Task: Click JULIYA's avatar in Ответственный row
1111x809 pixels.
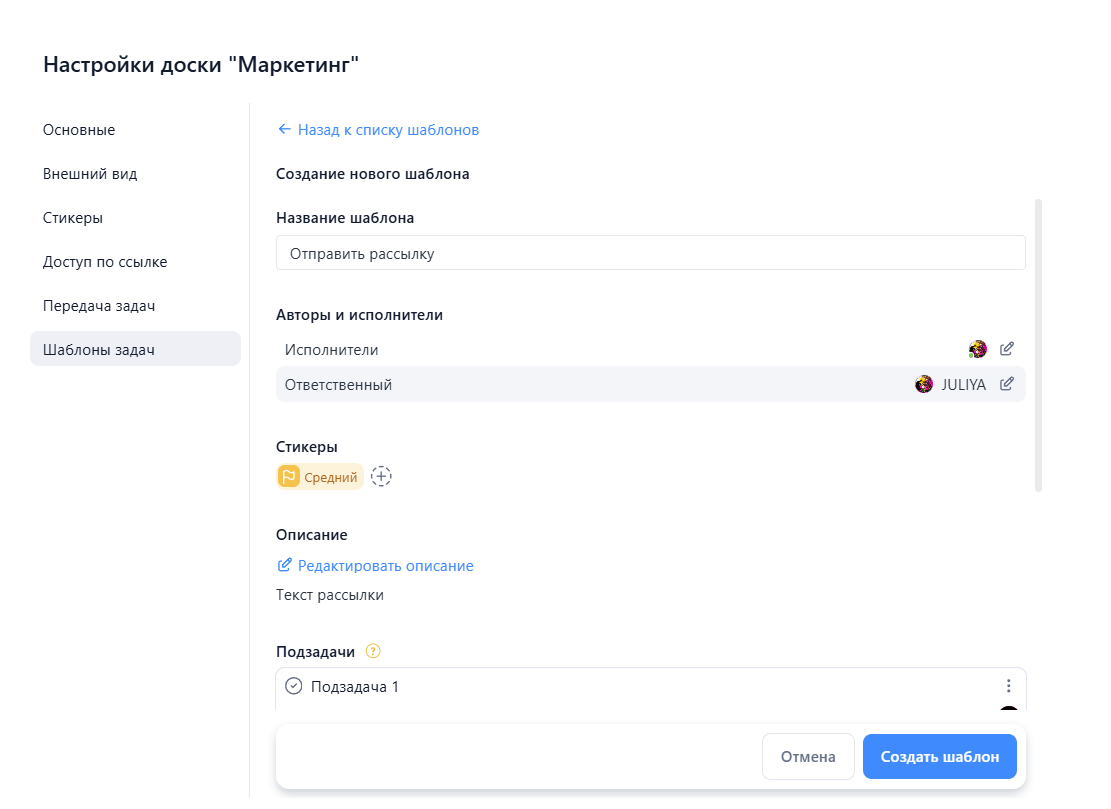Action: pyautogui.click(x=923, y=384)
